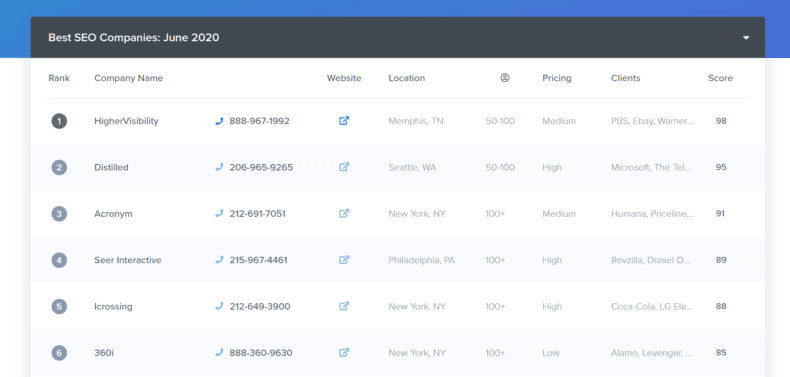790x377 pixels.
Task: Open HigherVisibility company name
Action: pyautogui.click(x=126, y=121)
